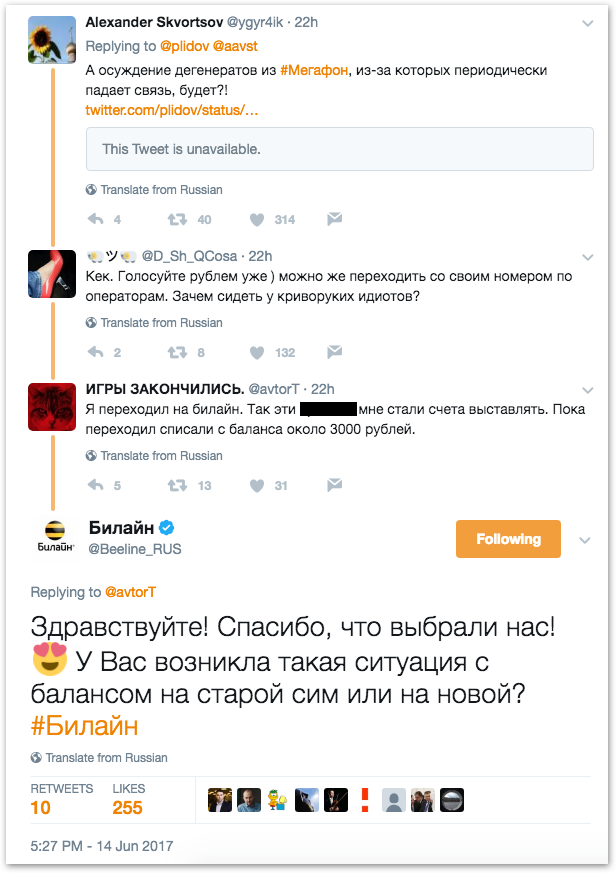Image resolution: width=616 pixels, height=873 pixels.
Task: Retweet Alexander Skvortsov's tweet
Action: (176, 219)
